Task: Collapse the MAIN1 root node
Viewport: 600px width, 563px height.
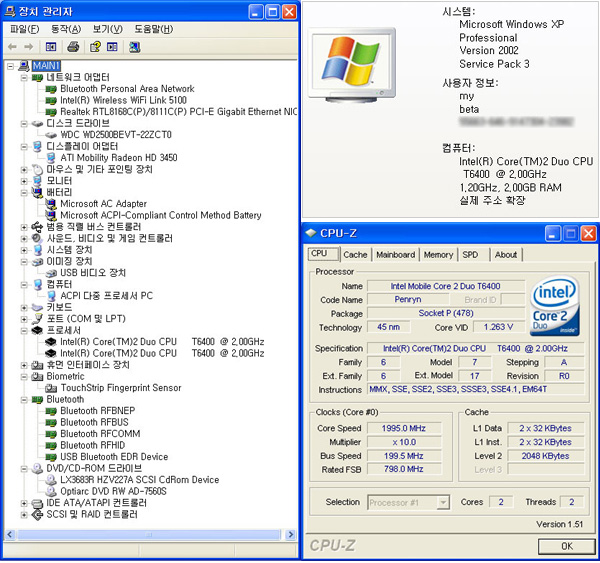Action: 11,66
